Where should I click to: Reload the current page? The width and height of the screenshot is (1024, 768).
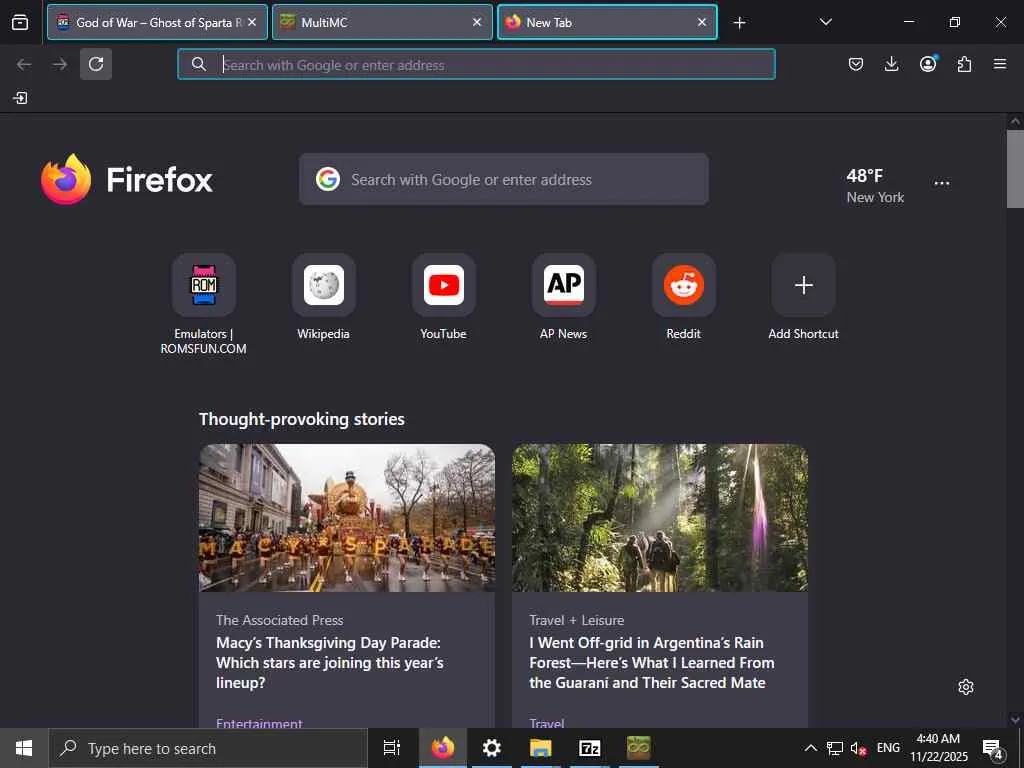tap(96, 64)
